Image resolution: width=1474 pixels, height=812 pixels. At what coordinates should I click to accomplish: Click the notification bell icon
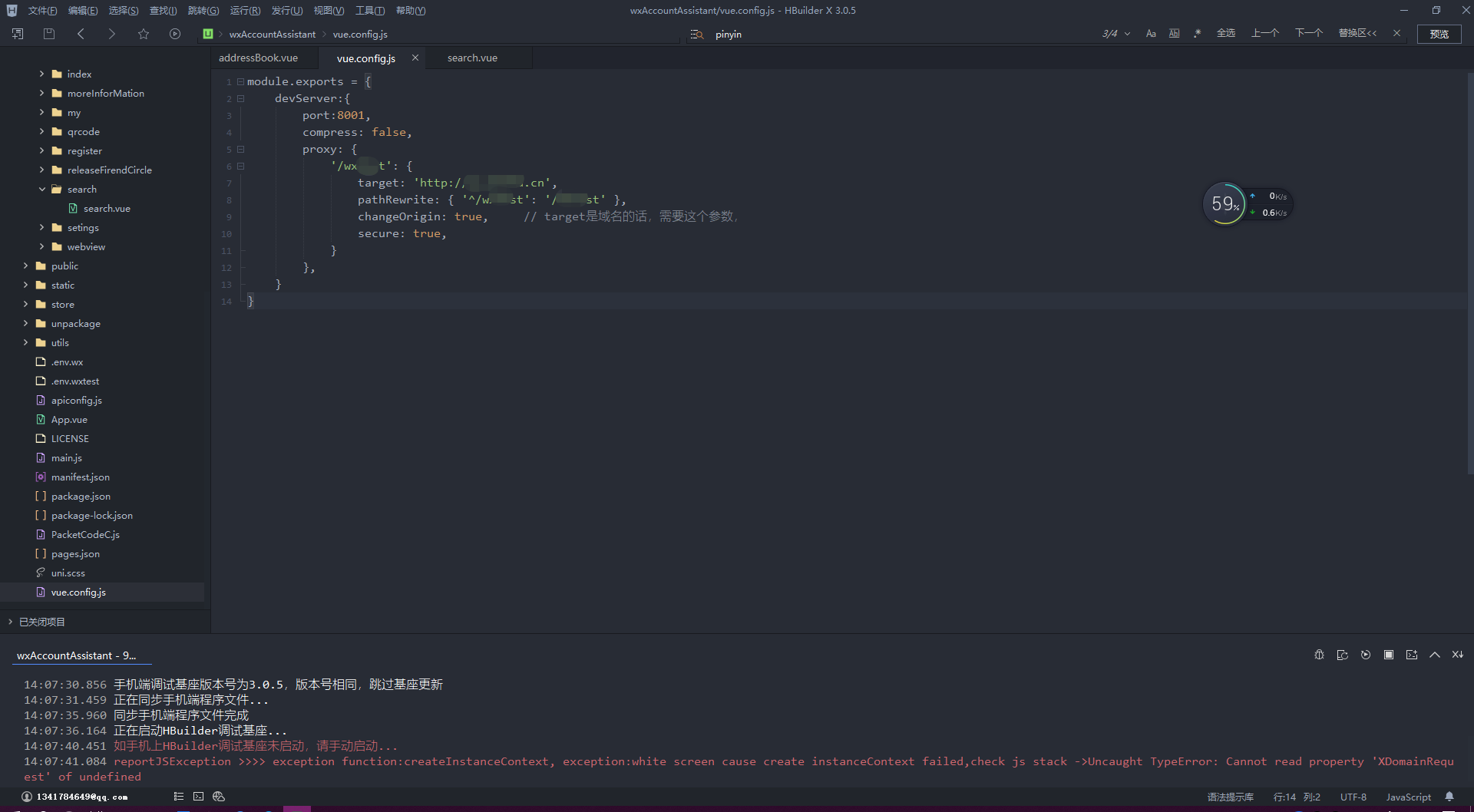click(x=1449, y=797)
